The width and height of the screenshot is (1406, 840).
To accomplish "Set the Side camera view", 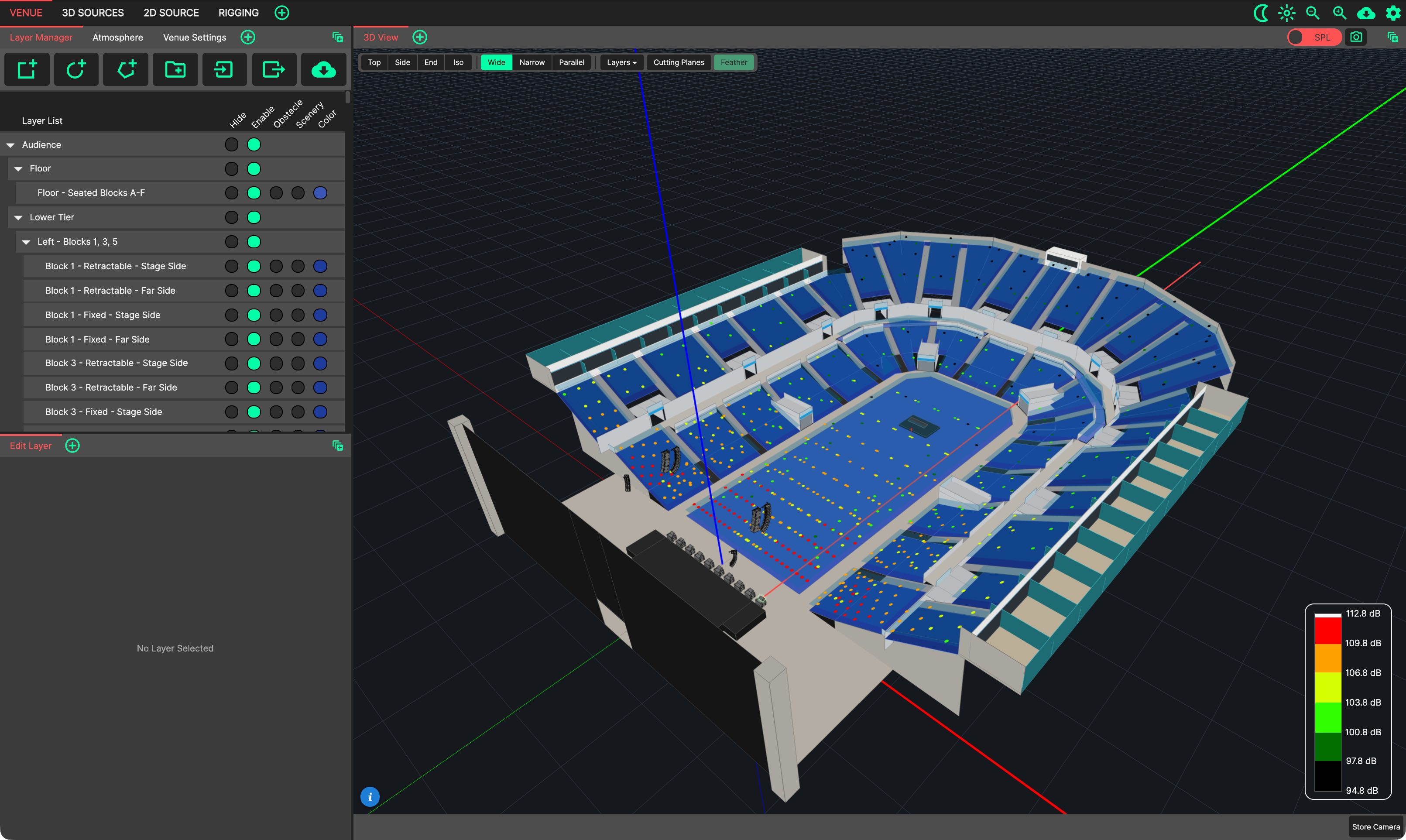I will [402, 62].
